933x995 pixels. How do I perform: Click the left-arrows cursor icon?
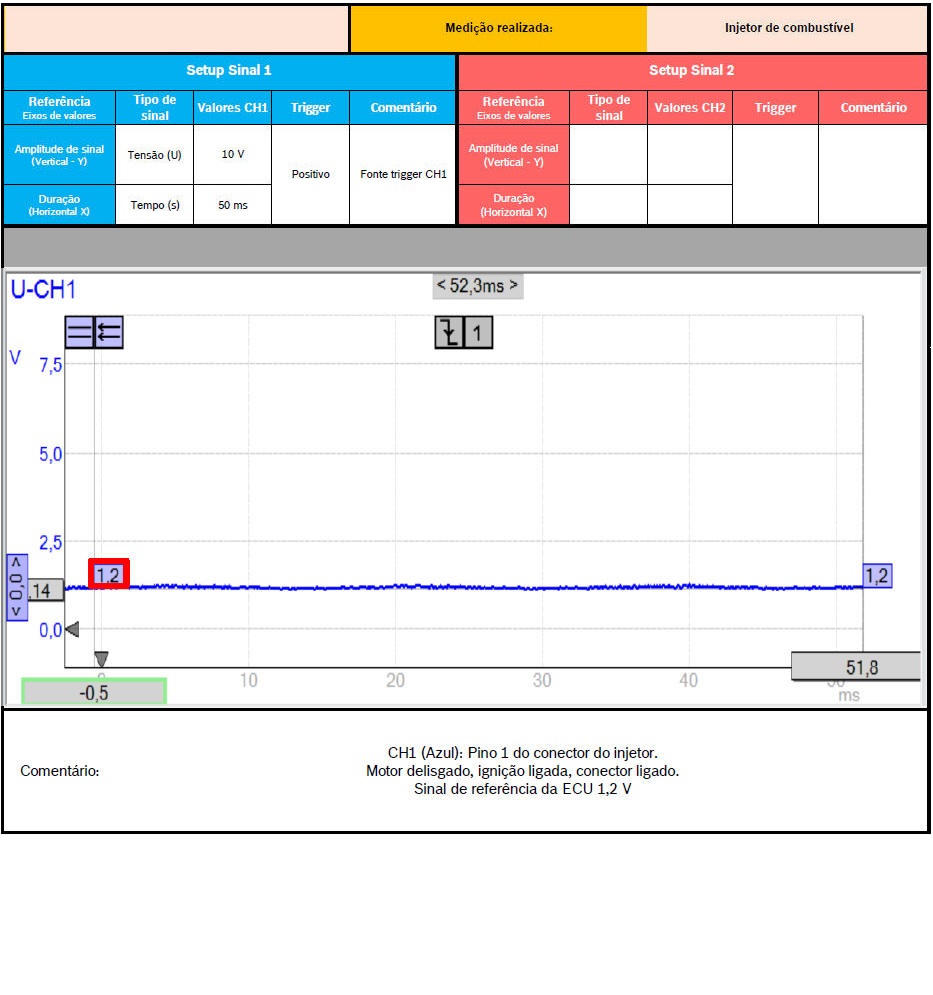pyautogui.click(x=108, y=332)
